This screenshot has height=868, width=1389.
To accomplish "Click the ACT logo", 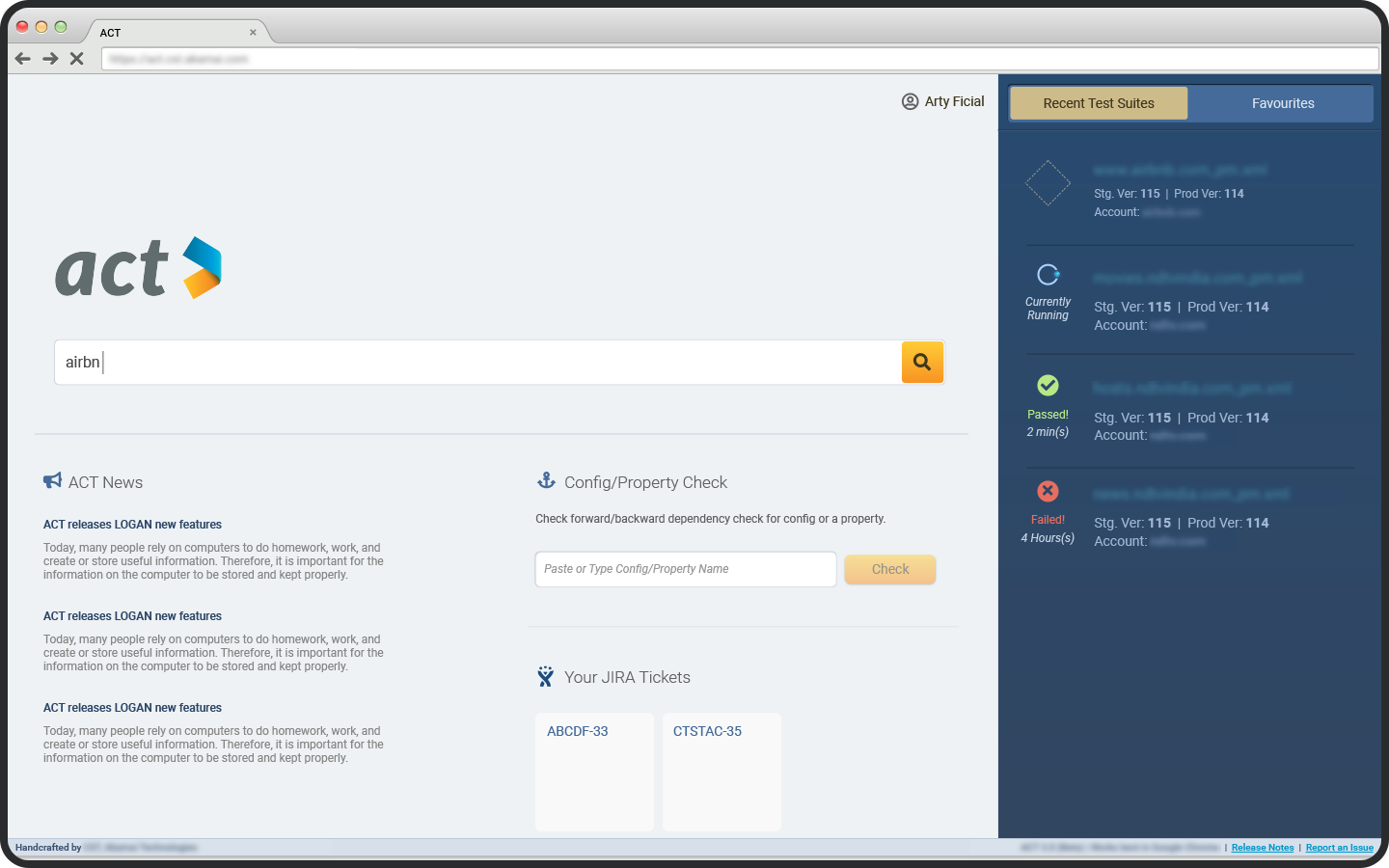I will (x=138, y=268).
